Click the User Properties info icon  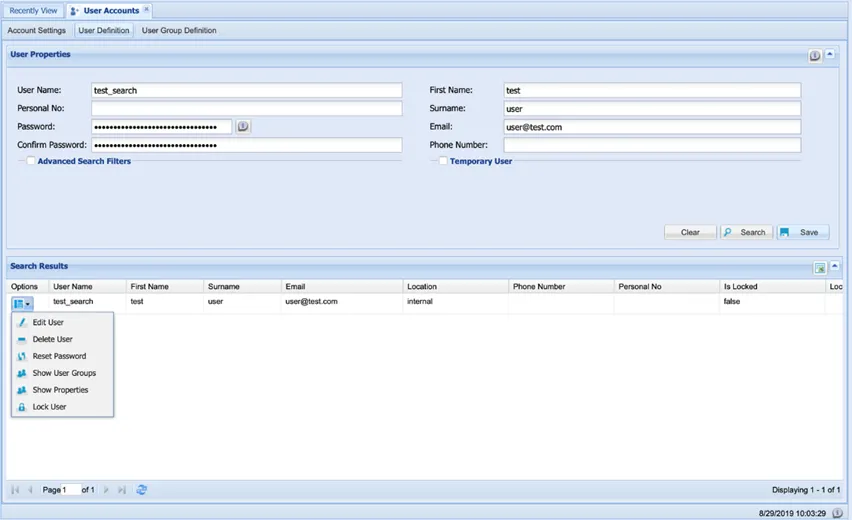click(x=815, y=55)
